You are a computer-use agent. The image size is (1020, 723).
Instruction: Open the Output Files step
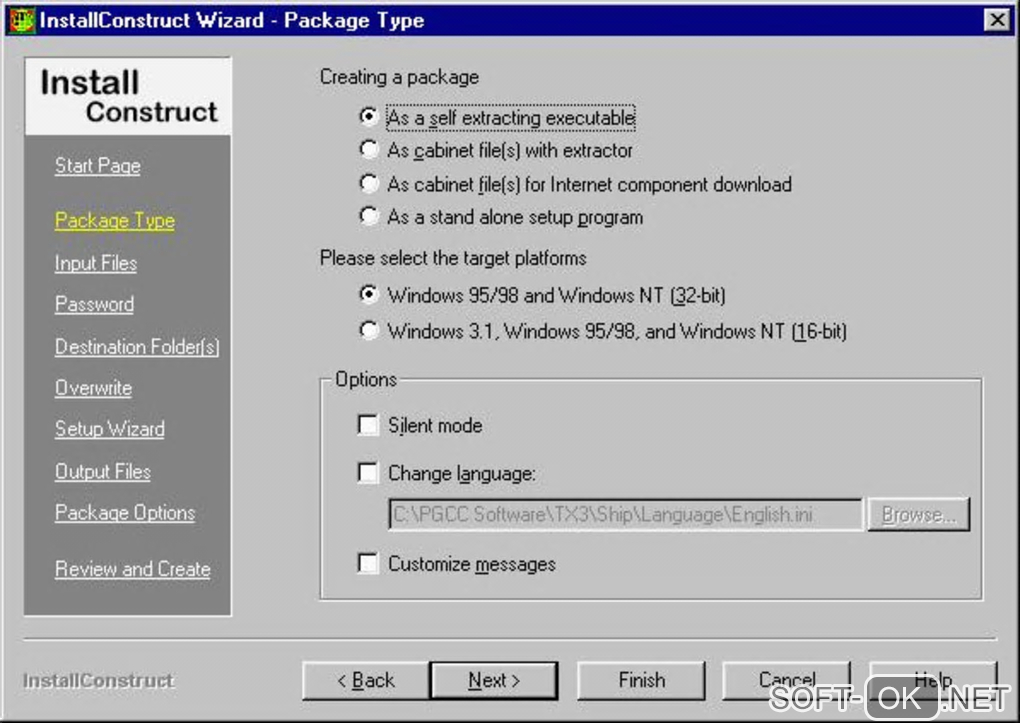pyautogui.click(x=103, y=471)
